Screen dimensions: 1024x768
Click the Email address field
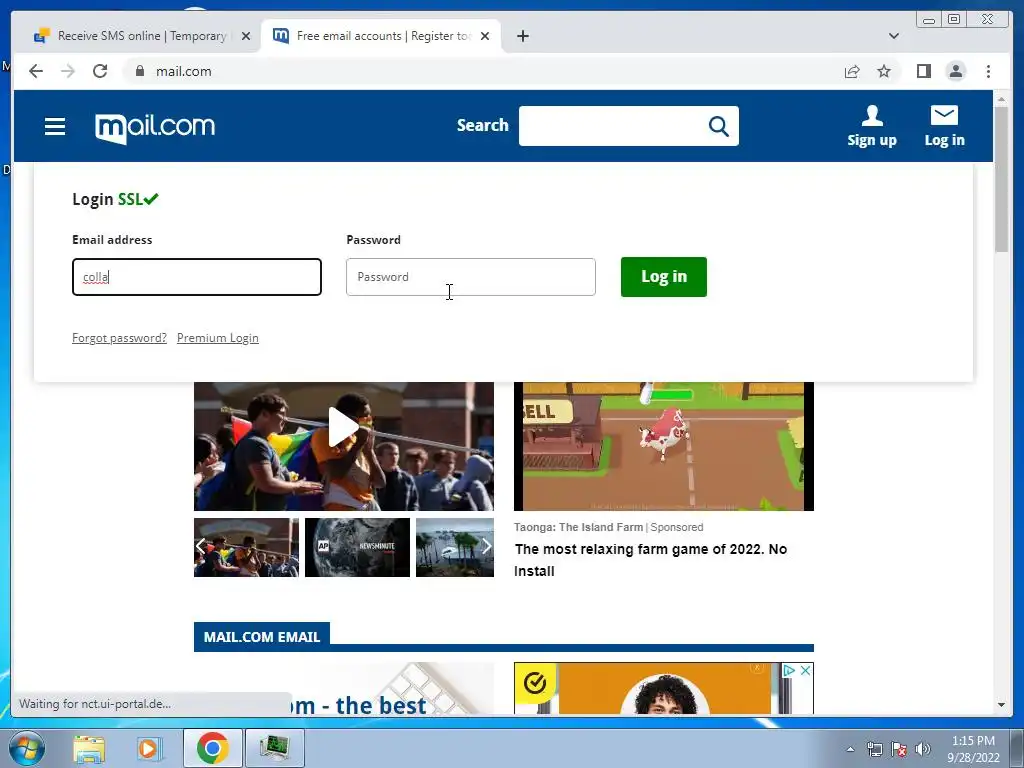[197, 277]
